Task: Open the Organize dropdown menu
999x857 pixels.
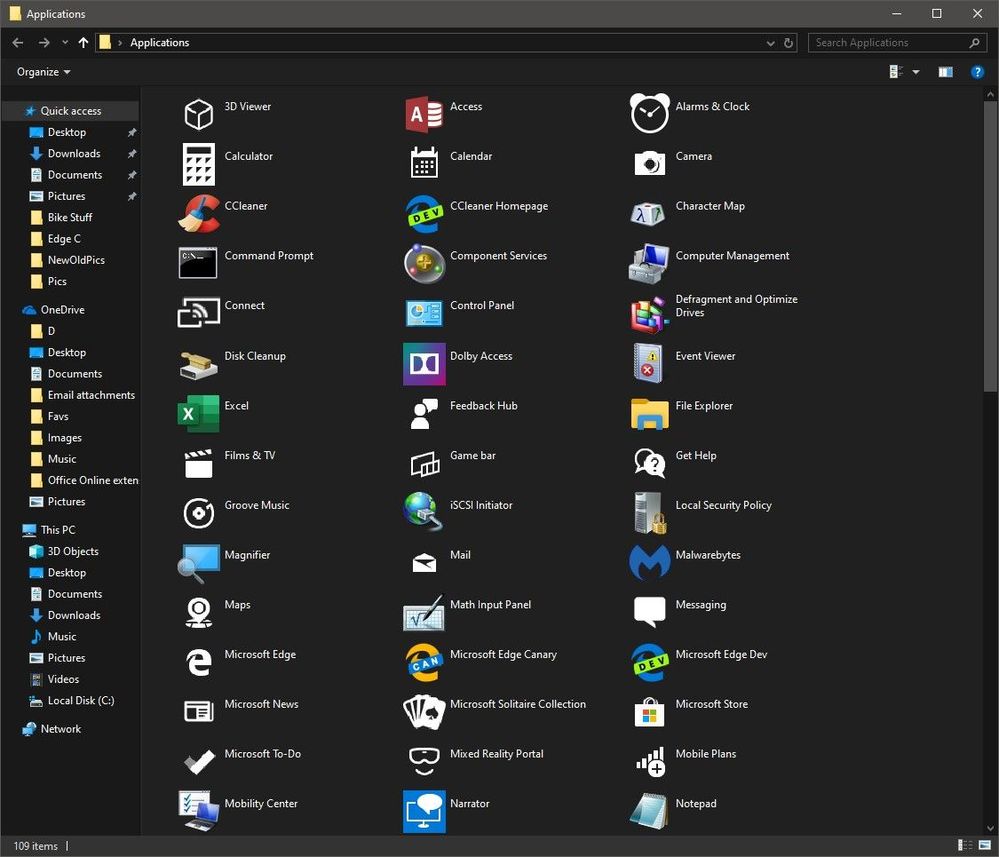Action: 44,72
